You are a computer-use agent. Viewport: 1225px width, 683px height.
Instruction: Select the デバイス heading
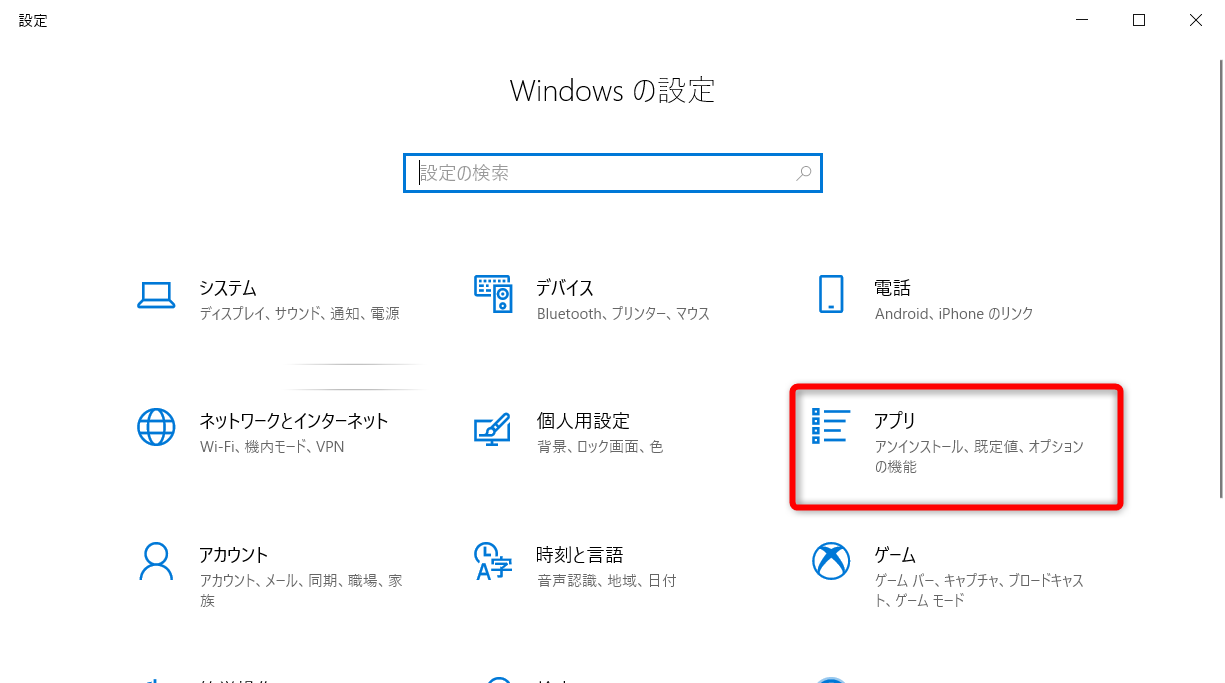coord(565,288)
